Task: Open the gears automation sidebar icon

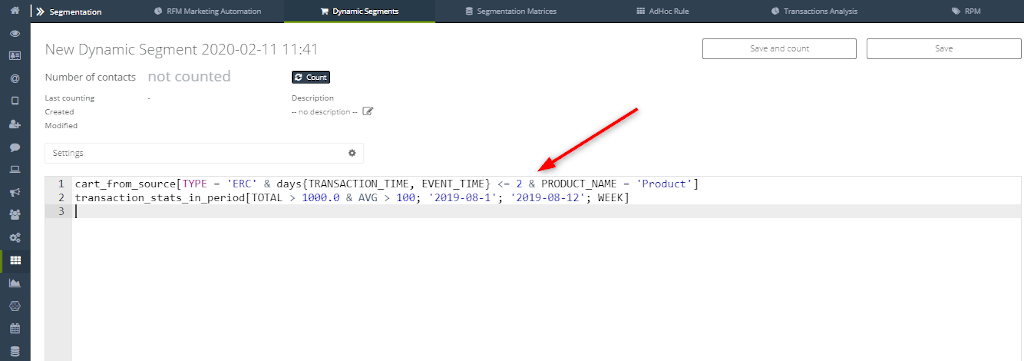Action: tap(15, 238)
